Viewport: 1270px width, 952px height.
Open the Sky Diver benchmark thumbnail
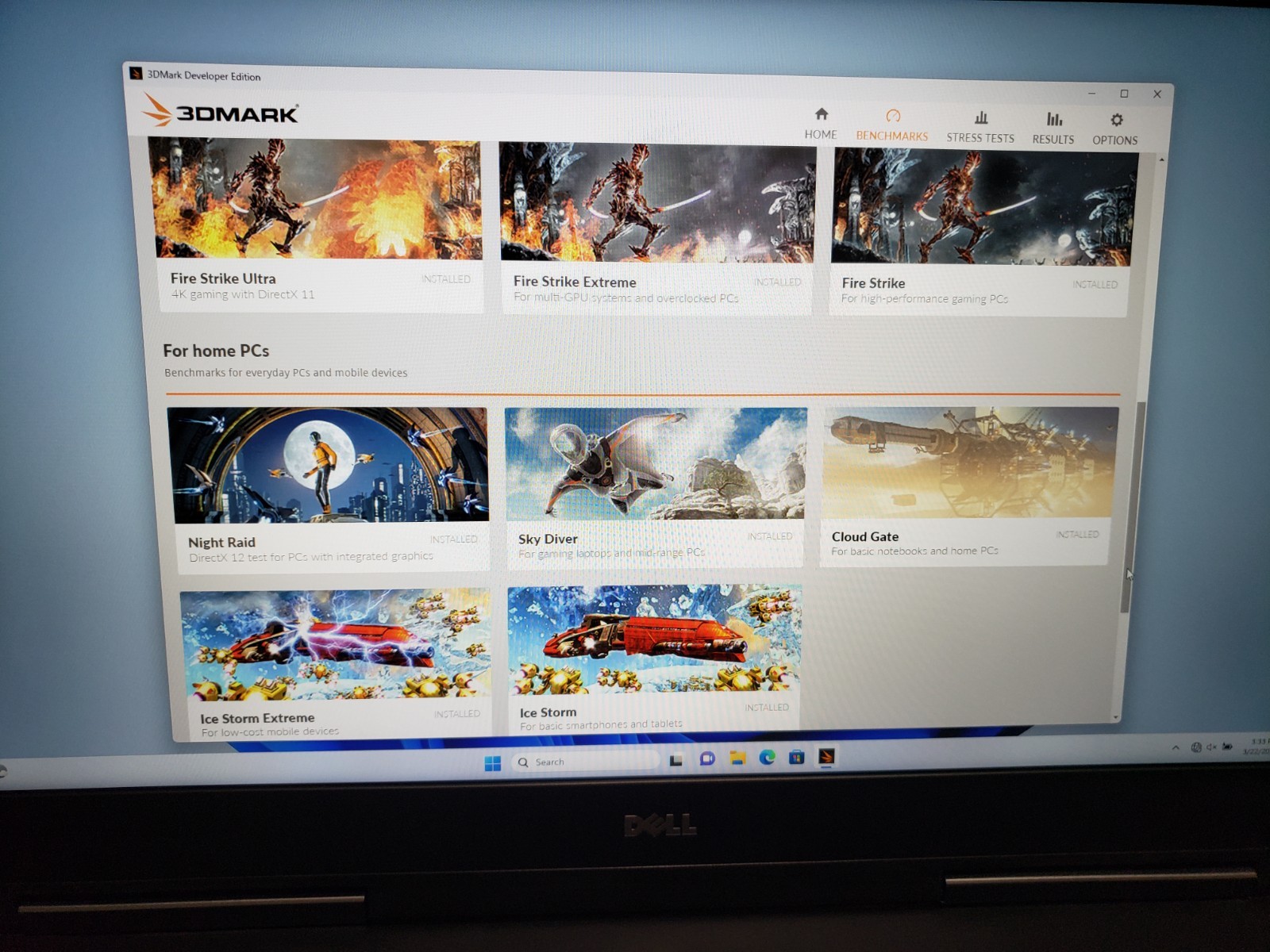click(656, 464)
